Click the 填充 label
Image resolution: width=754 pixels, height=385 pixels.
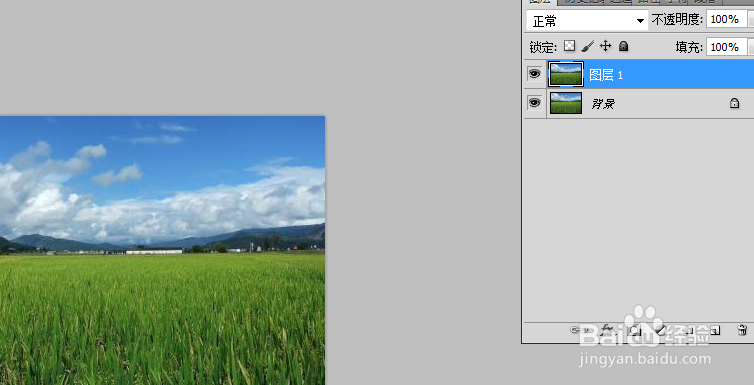tap(689, 47)
